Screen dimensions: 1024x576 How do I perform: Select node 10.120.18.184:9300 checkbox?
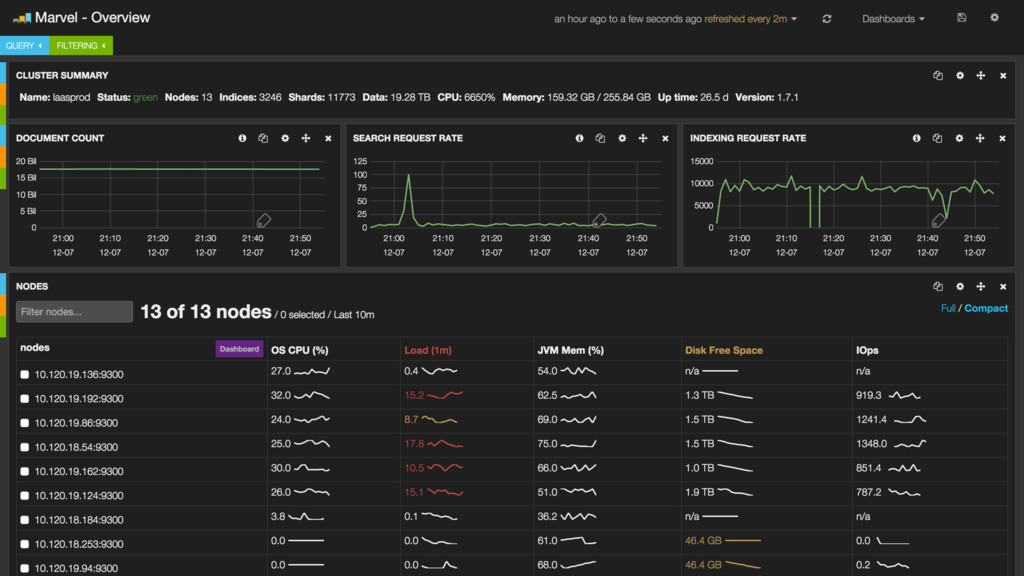pos(25,520)
